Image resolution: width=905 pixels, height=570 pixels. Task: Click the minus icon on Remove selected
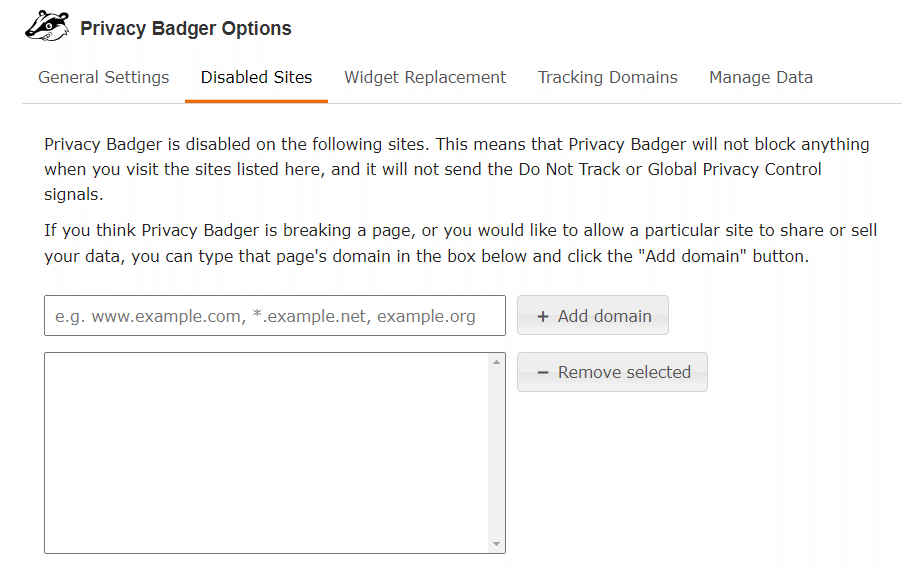543,372
